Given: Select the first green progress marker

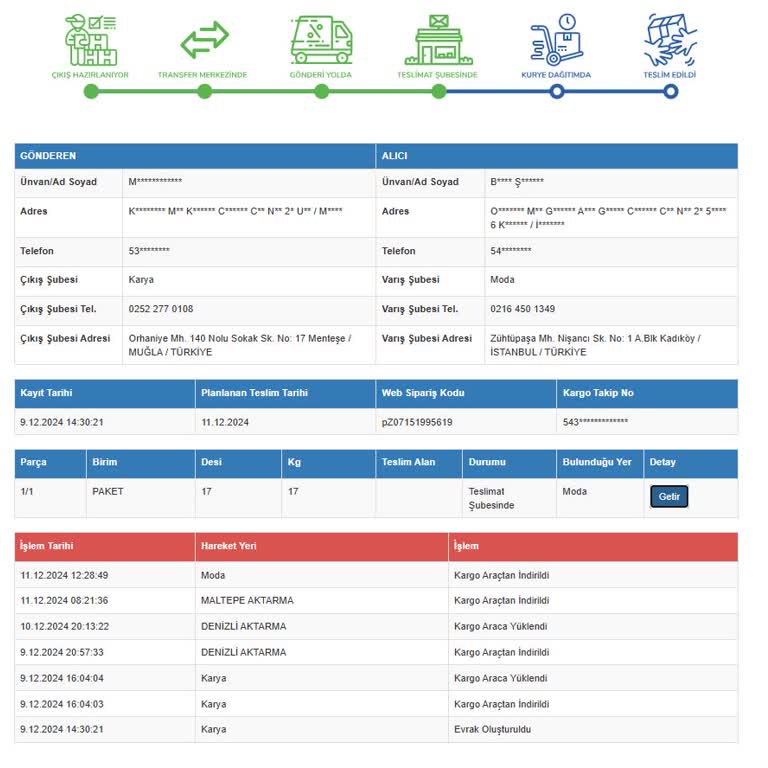Looking at the screenshot, I should [91, 92].
